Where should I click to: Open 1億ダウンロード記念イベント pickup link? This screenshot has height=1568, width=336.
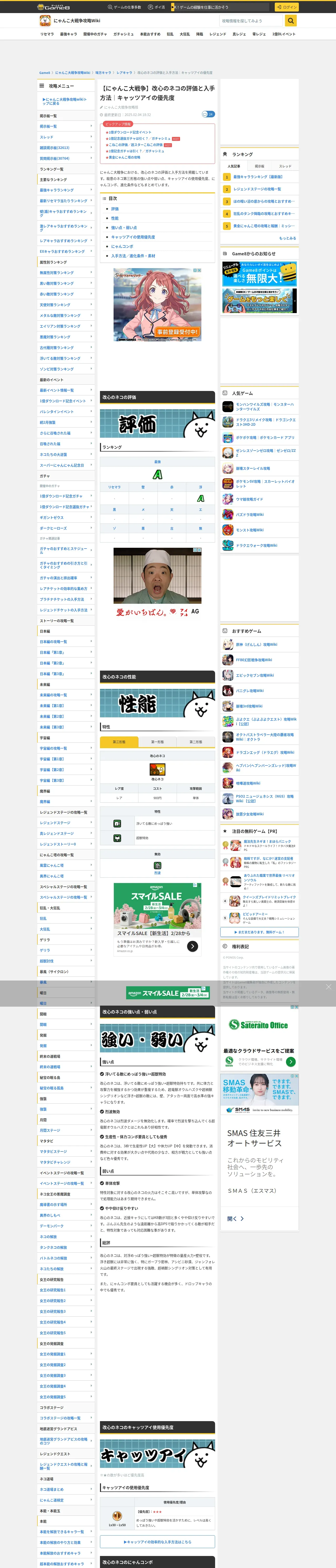(130, 132)
